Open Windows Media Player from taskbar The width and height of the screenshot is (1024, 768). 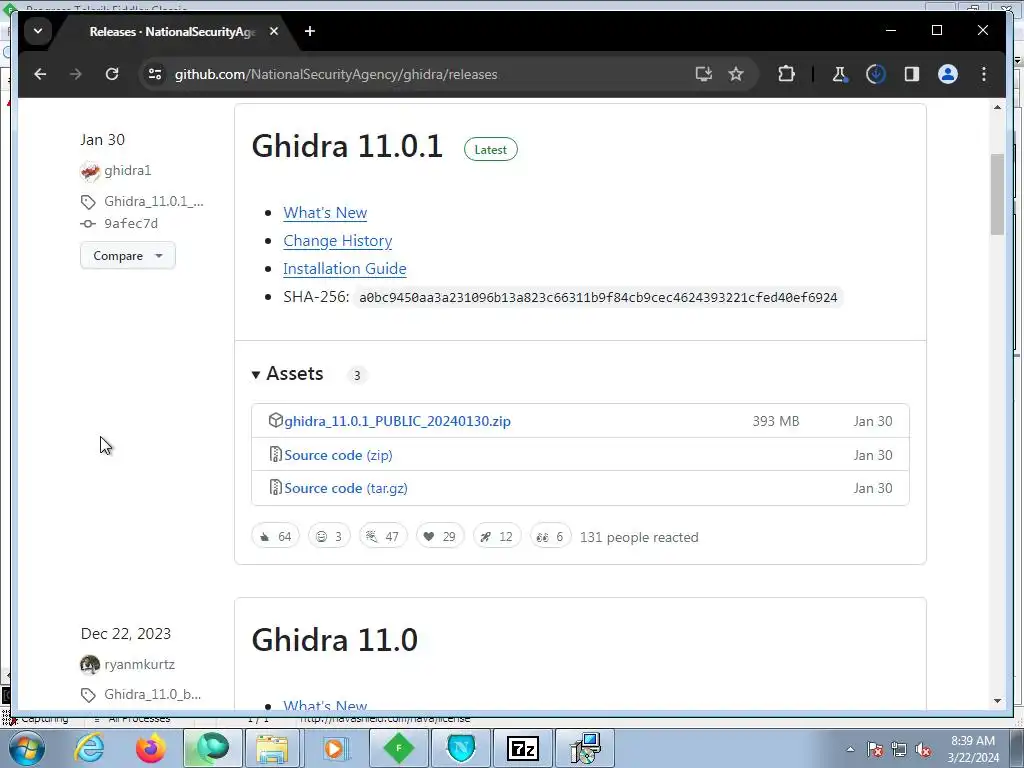tap(334, 748)
